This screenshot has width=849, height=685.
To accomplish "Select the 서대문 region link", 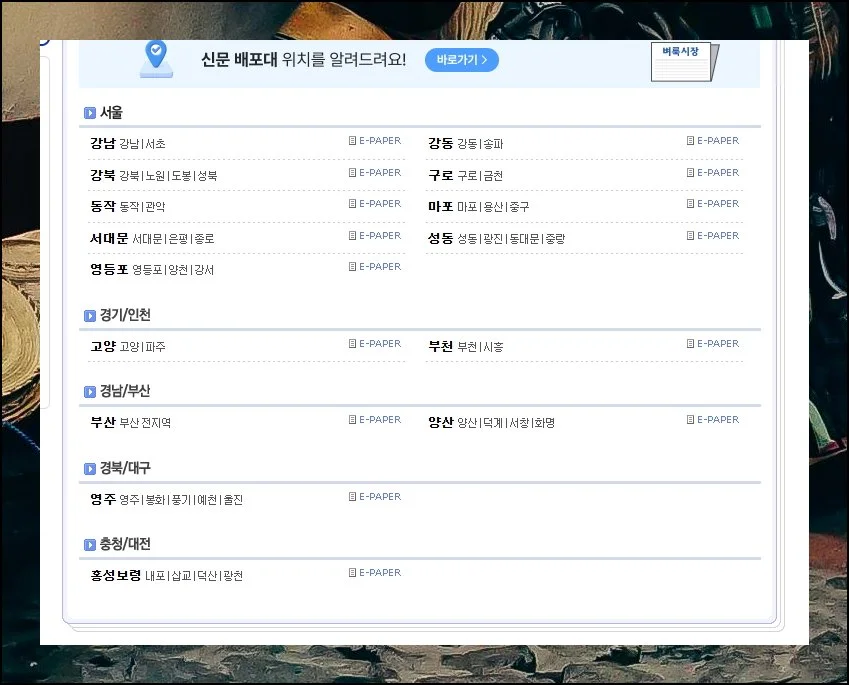I will coord(109,238).
